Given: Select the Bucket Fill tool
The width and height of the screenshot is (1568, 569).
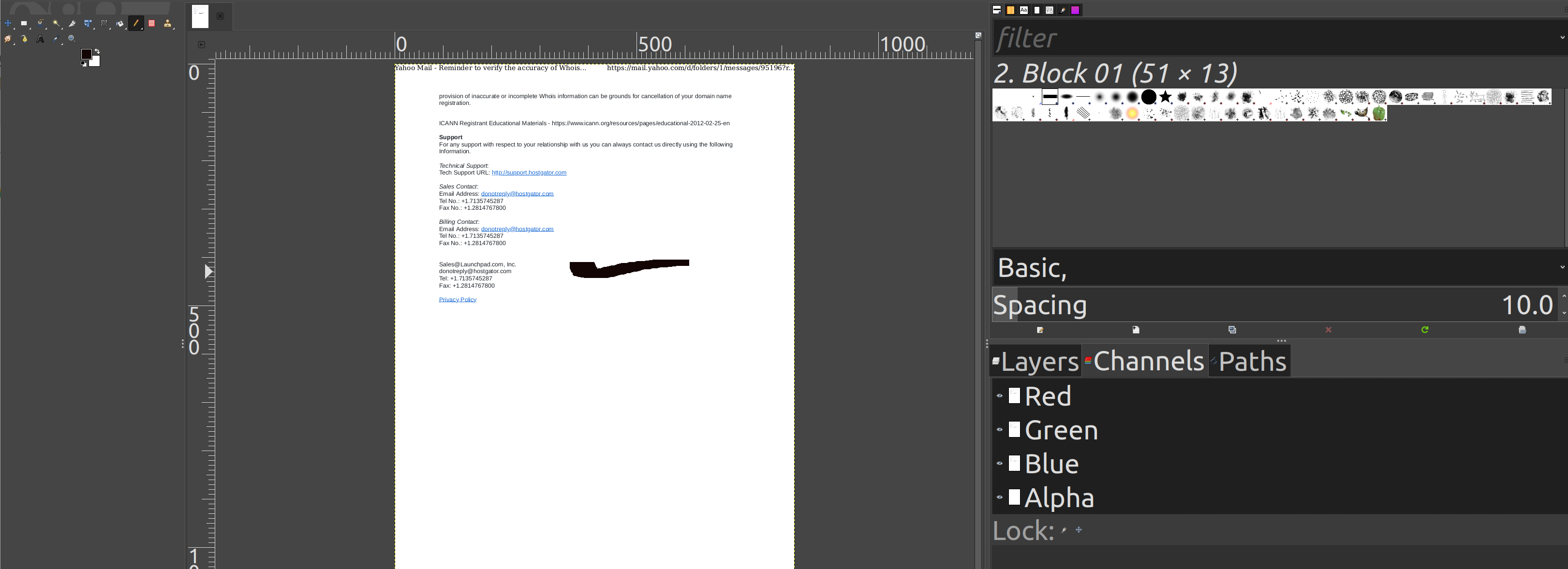Looking at the screenshot, I should pyautogui.click(x=120, y=24).
